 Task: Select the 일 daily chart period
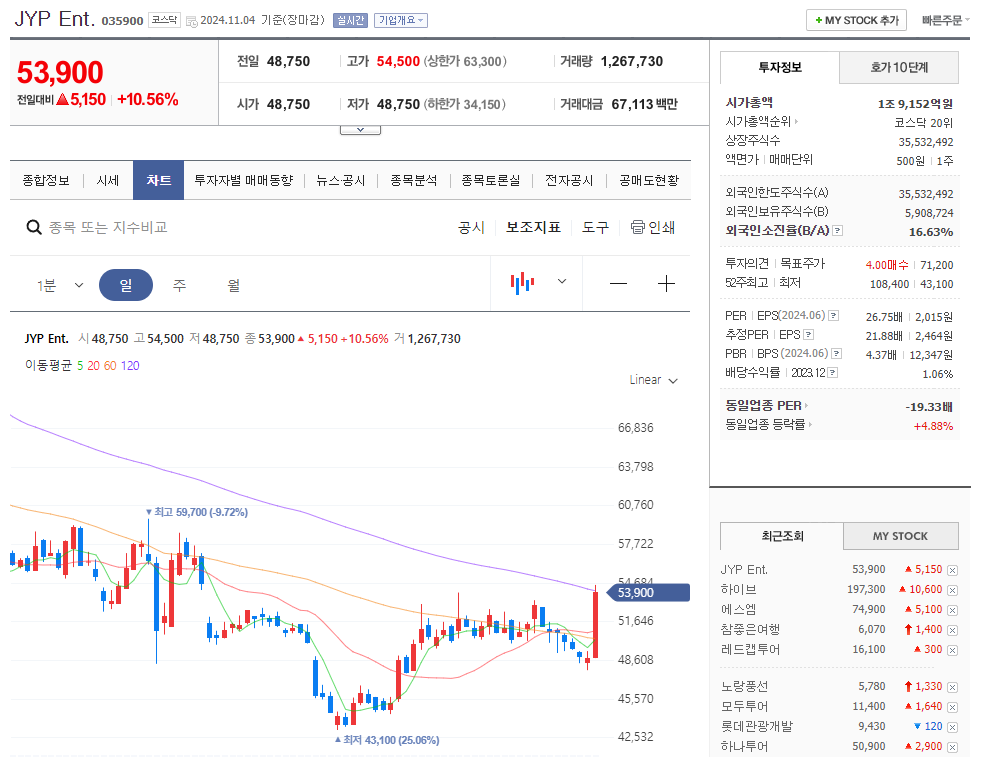coord(126,285)
